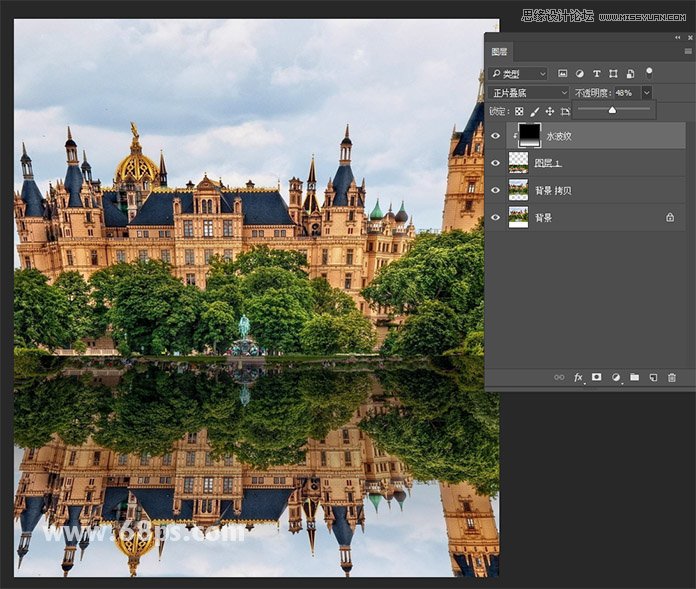This screenshot has height=589, width=696.
Task: Hide the 水波纹 layer
Action: (495, 136)
